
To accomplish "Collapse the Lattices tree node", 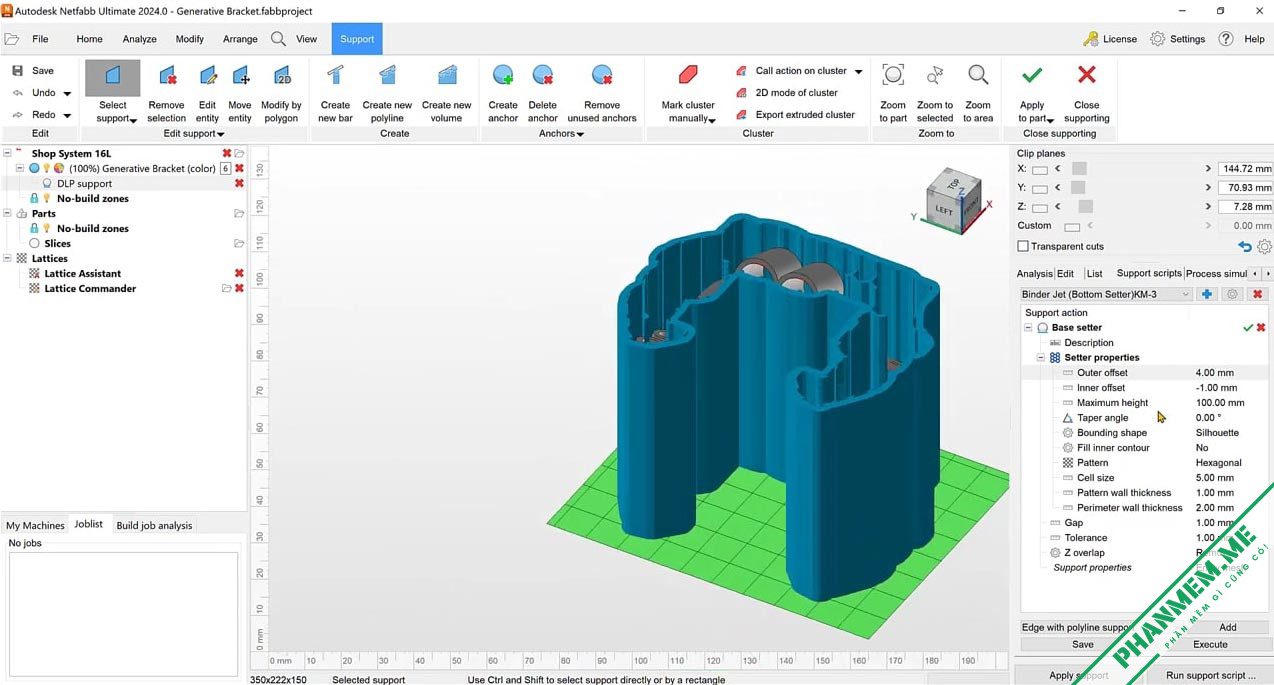I will [x=8, y=259].
